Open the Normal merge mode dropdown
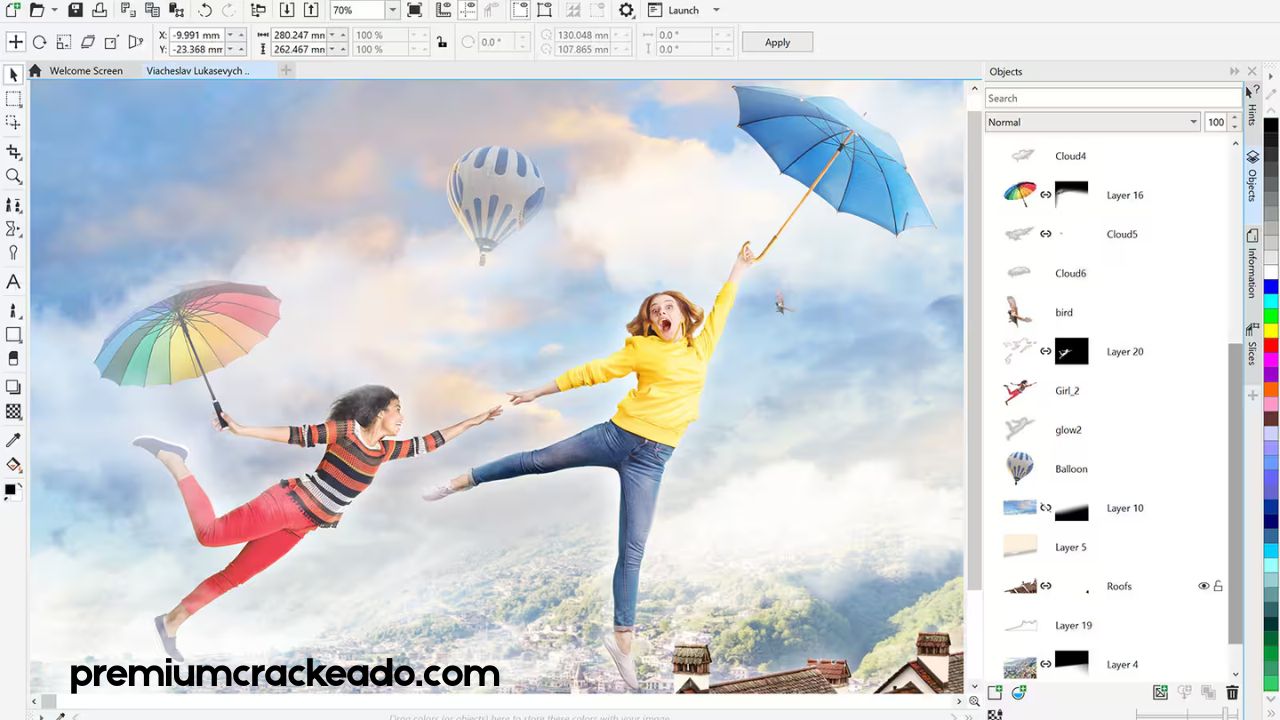 (1193, 122)
